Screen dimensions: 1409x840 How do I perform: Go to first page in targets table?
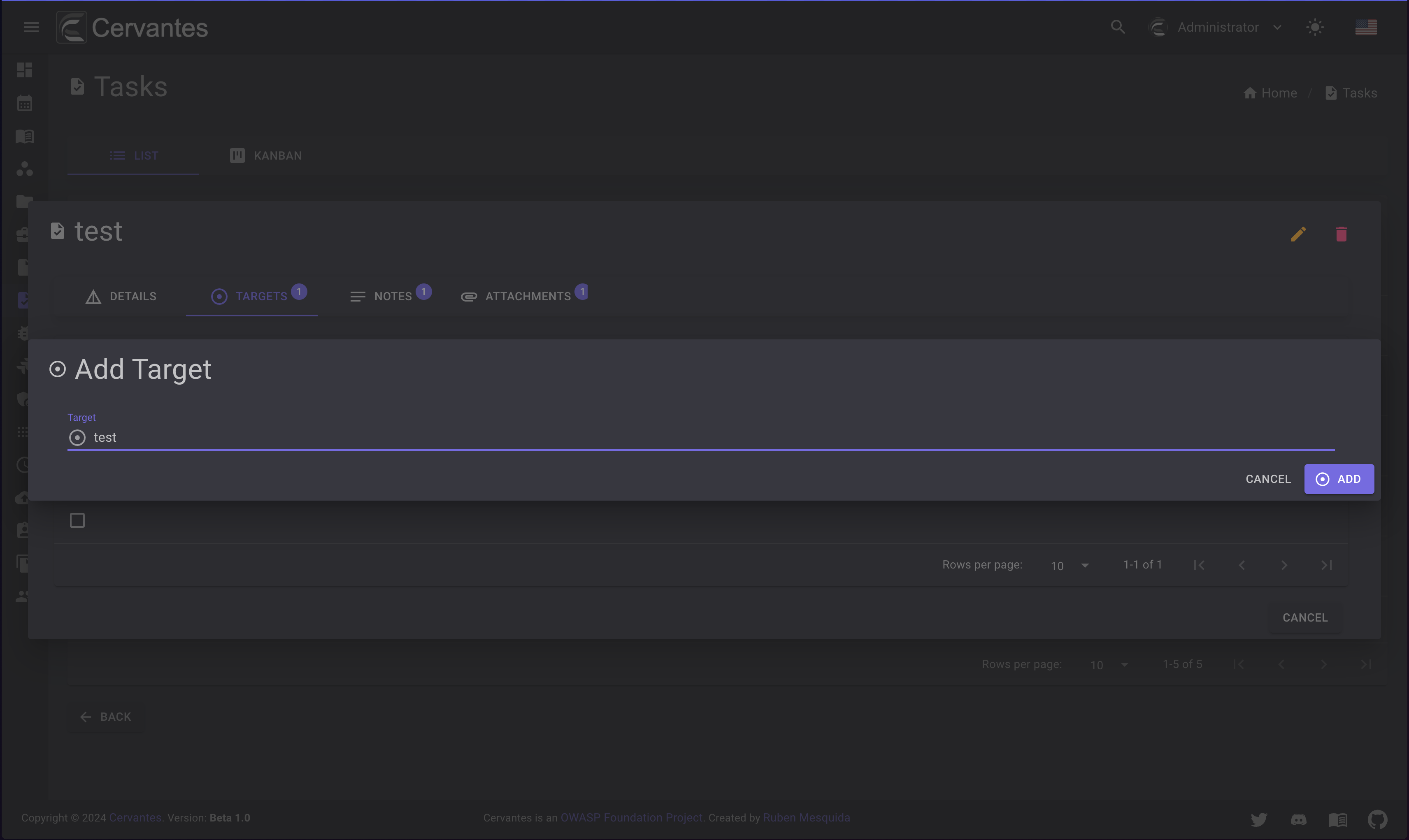click(1199, 565)
